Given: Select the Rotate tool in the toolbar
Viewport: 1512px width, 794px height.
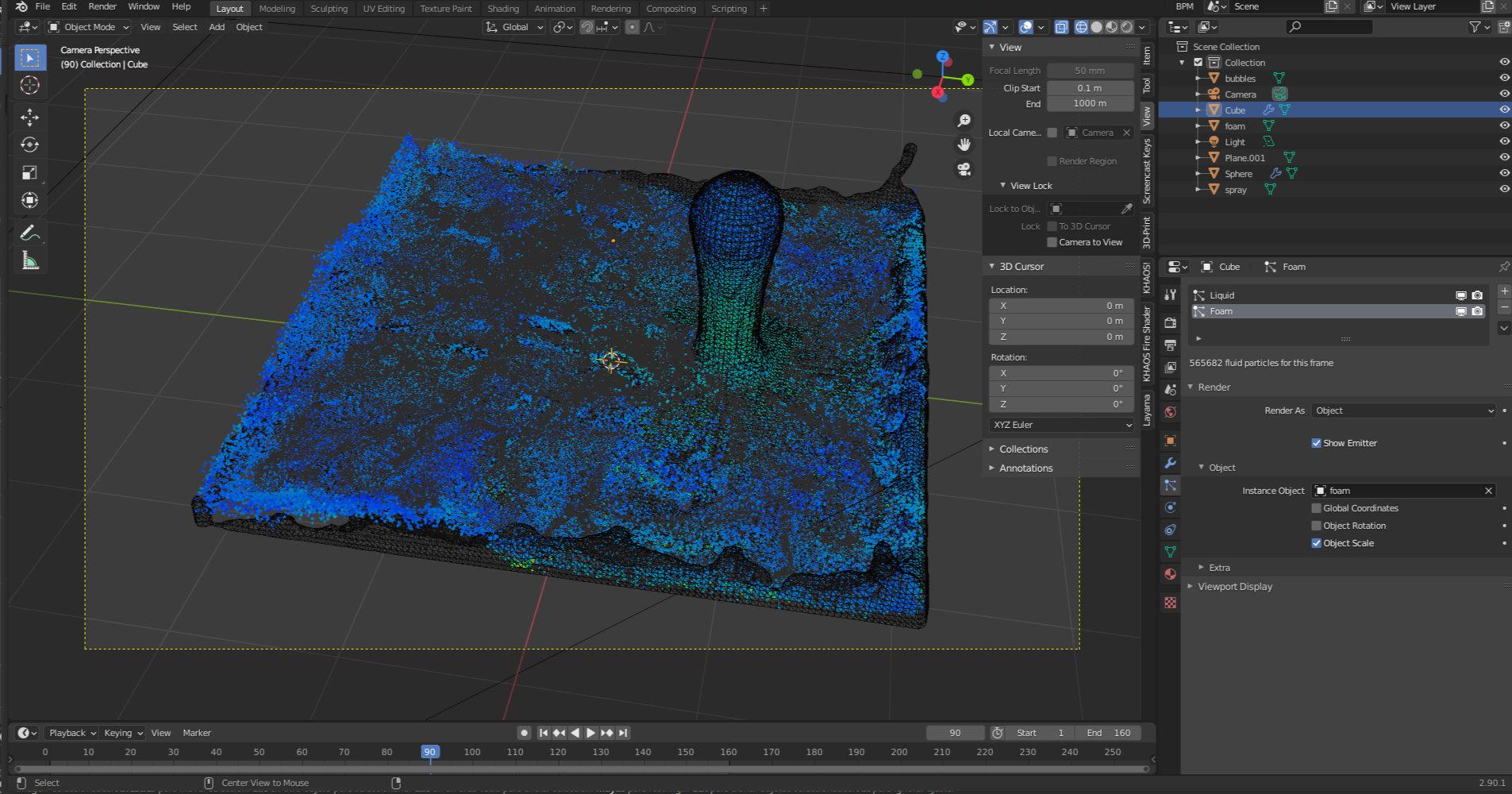Looking at the screenshot, I should click(x=29, y=145).
